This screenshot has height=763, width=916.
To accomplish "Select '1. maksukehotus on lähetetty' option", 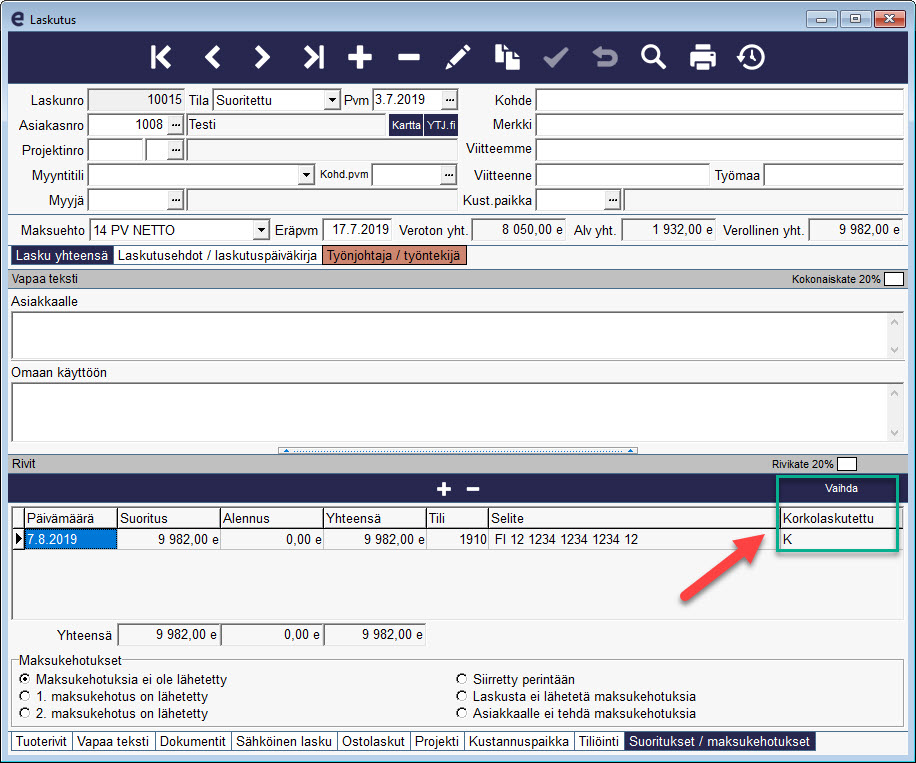I will click(25, 696).
